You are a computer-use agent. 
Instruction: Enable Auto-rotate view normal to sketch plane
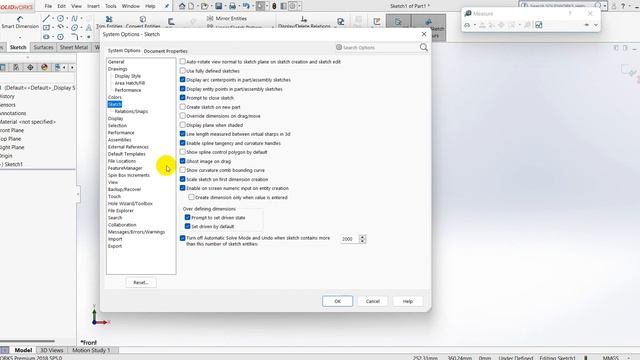(182, 62)
